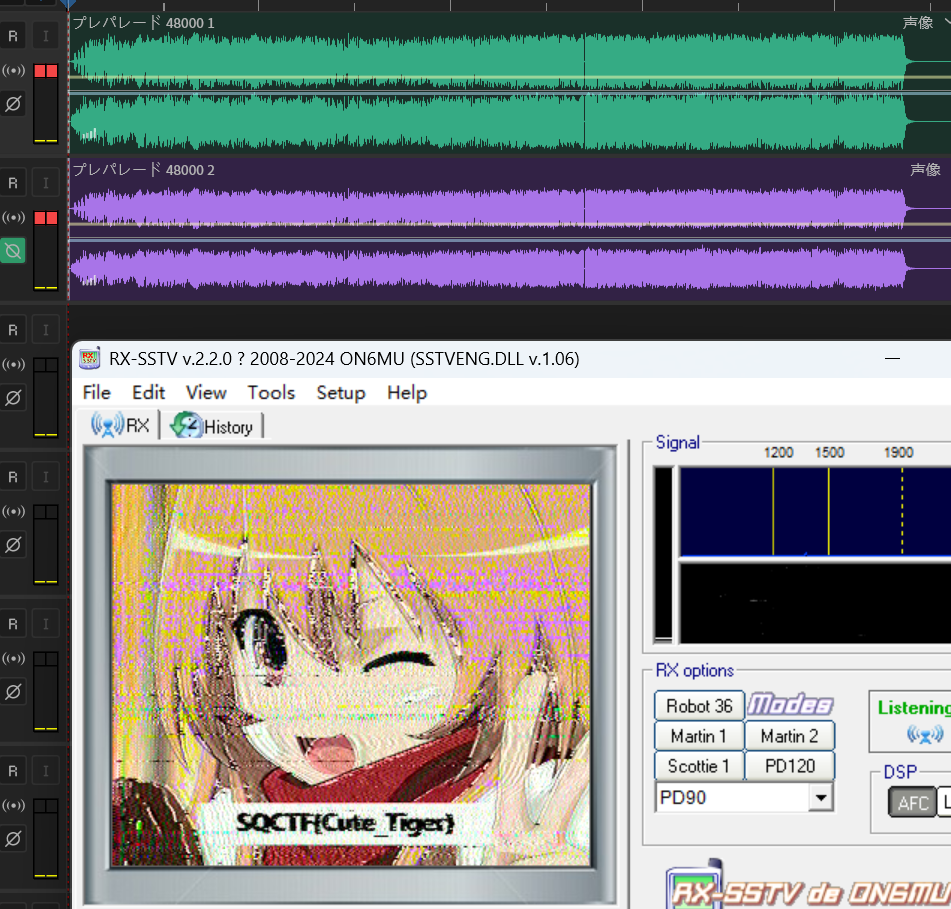Toggle monitor icon on fifth audio track
Image resolution: width=951 pixels, height=909 pixels.
pyautogui.click(x=13, y=658)
